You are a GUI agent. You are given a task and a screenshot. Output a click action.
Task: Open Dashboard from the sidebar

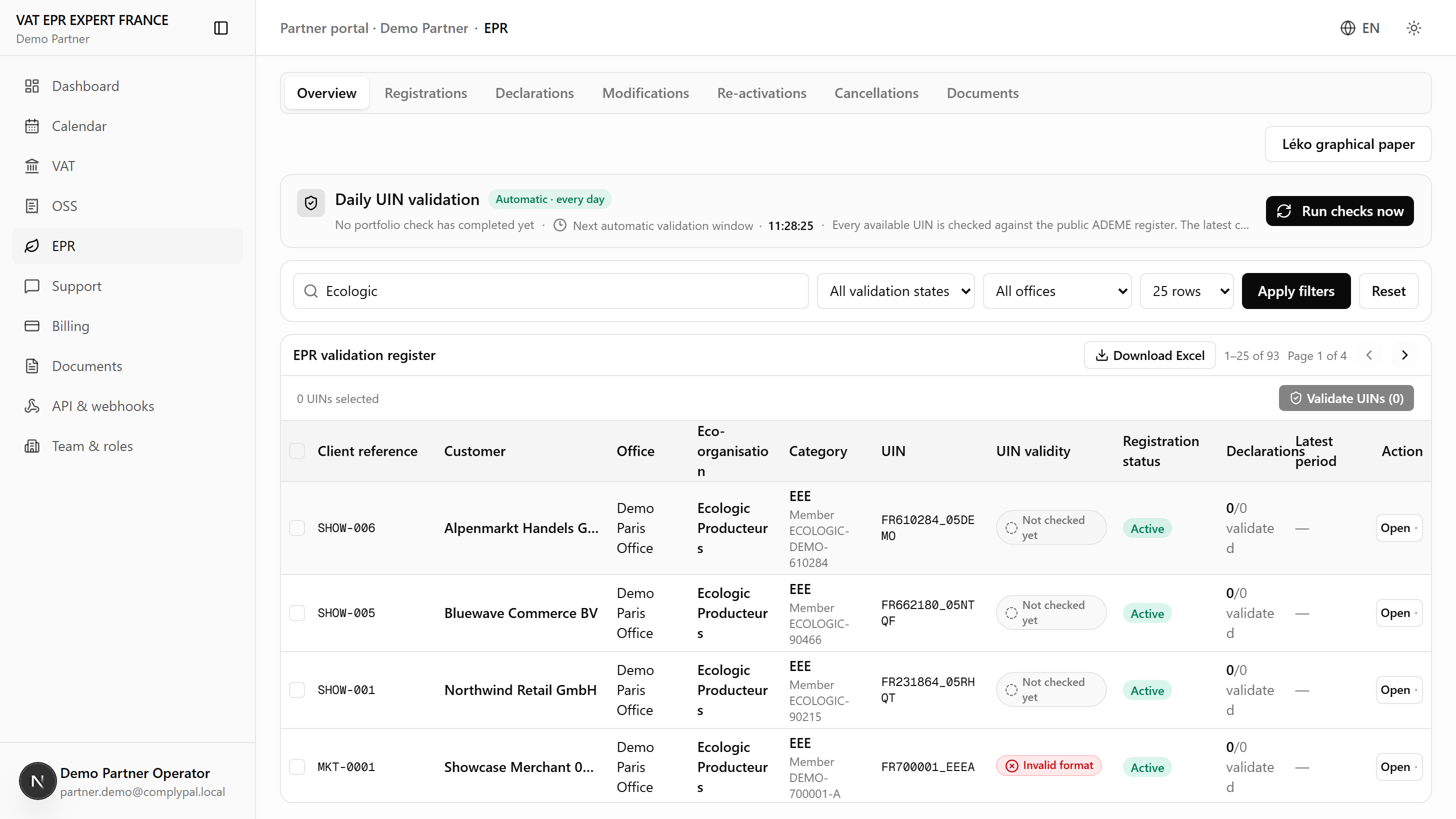pyautogui.click(x=127, y=86)
